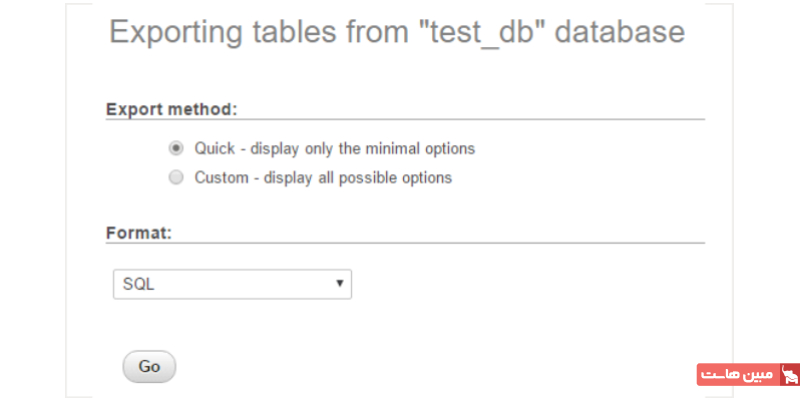Click the "Quick - display only the minimal options" label
This screenshot has width=800, height=400.
[334, 149]
